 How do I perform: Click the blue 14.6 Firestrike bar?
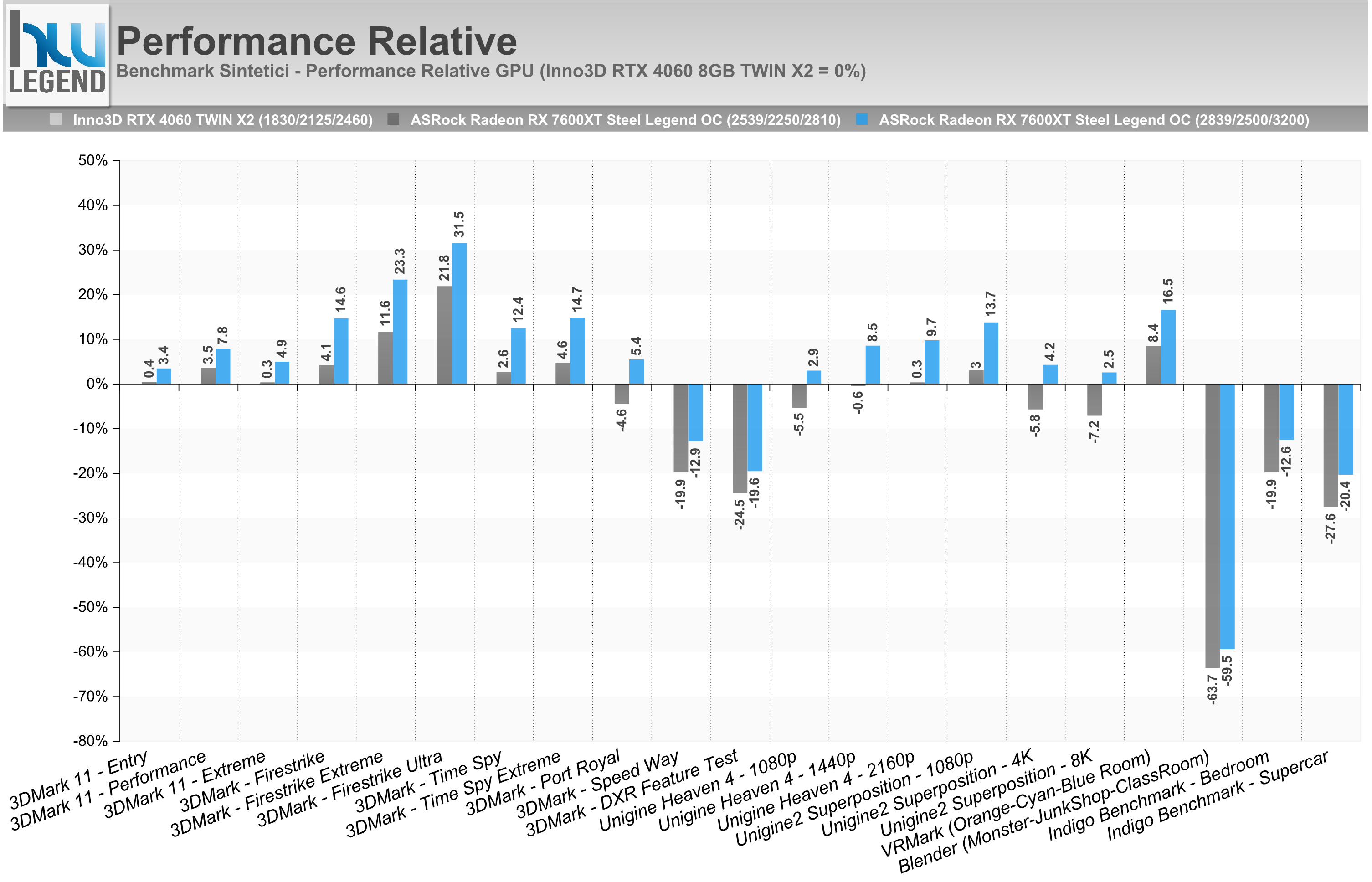click(x=341, y=351)
